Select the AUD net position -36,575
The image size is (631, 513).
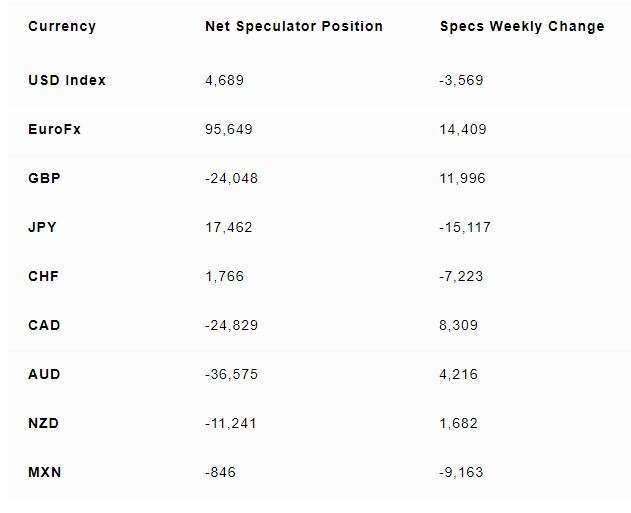click(x=231, y=374)
